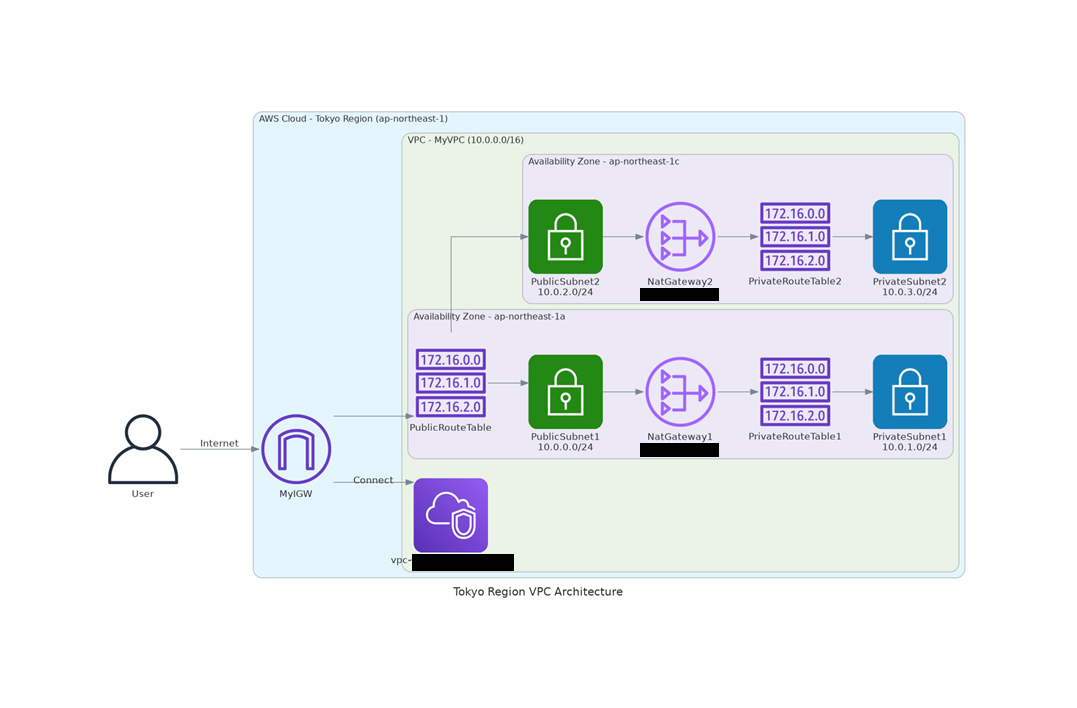Image resolution: width=1077 pixels, height=708 pixels.
Task: Select the '10.0.3.0/24' CIDR text
Action: (x=909, y=292)
